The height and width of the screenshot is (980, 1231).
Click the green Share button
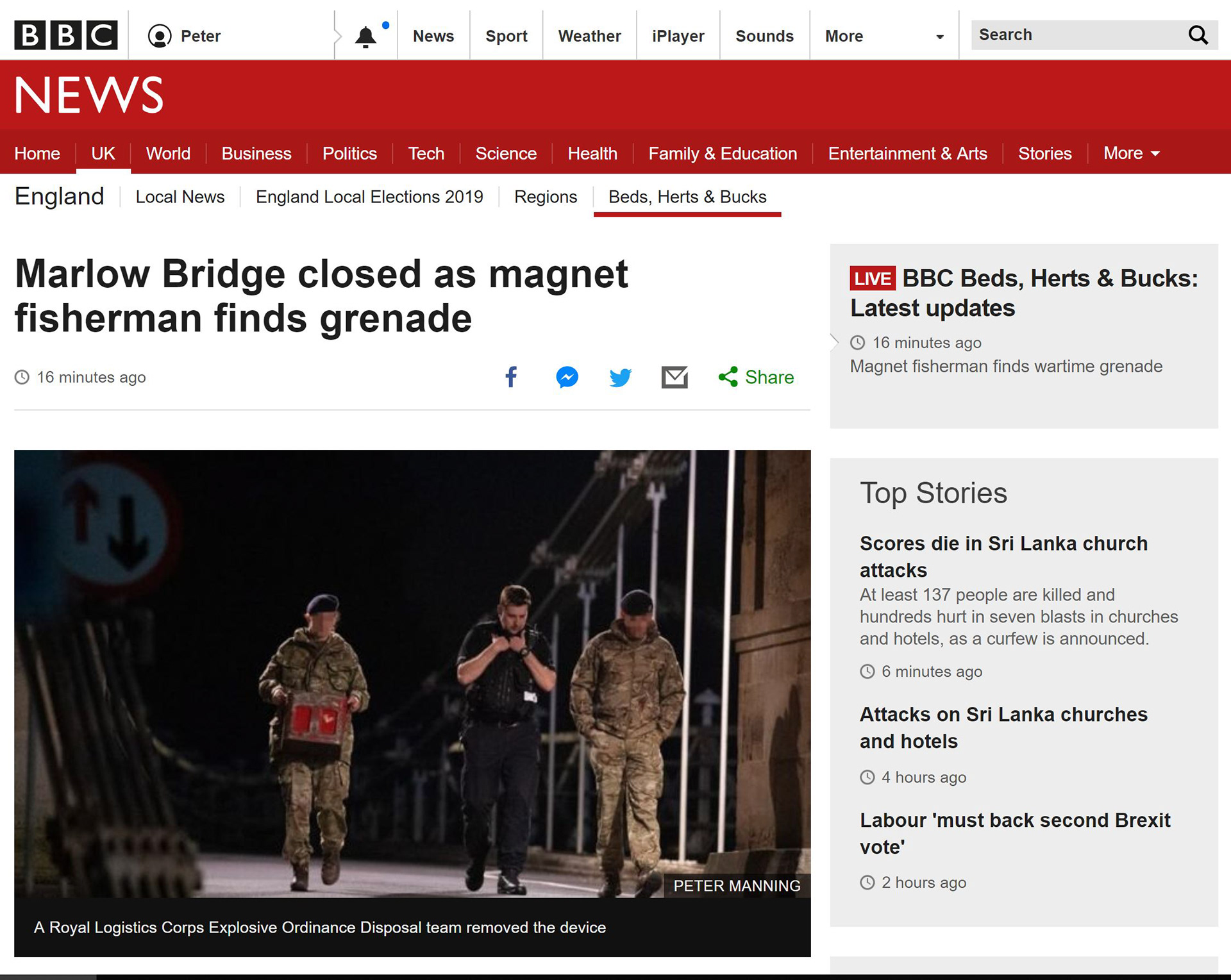[x=757, y=377]
